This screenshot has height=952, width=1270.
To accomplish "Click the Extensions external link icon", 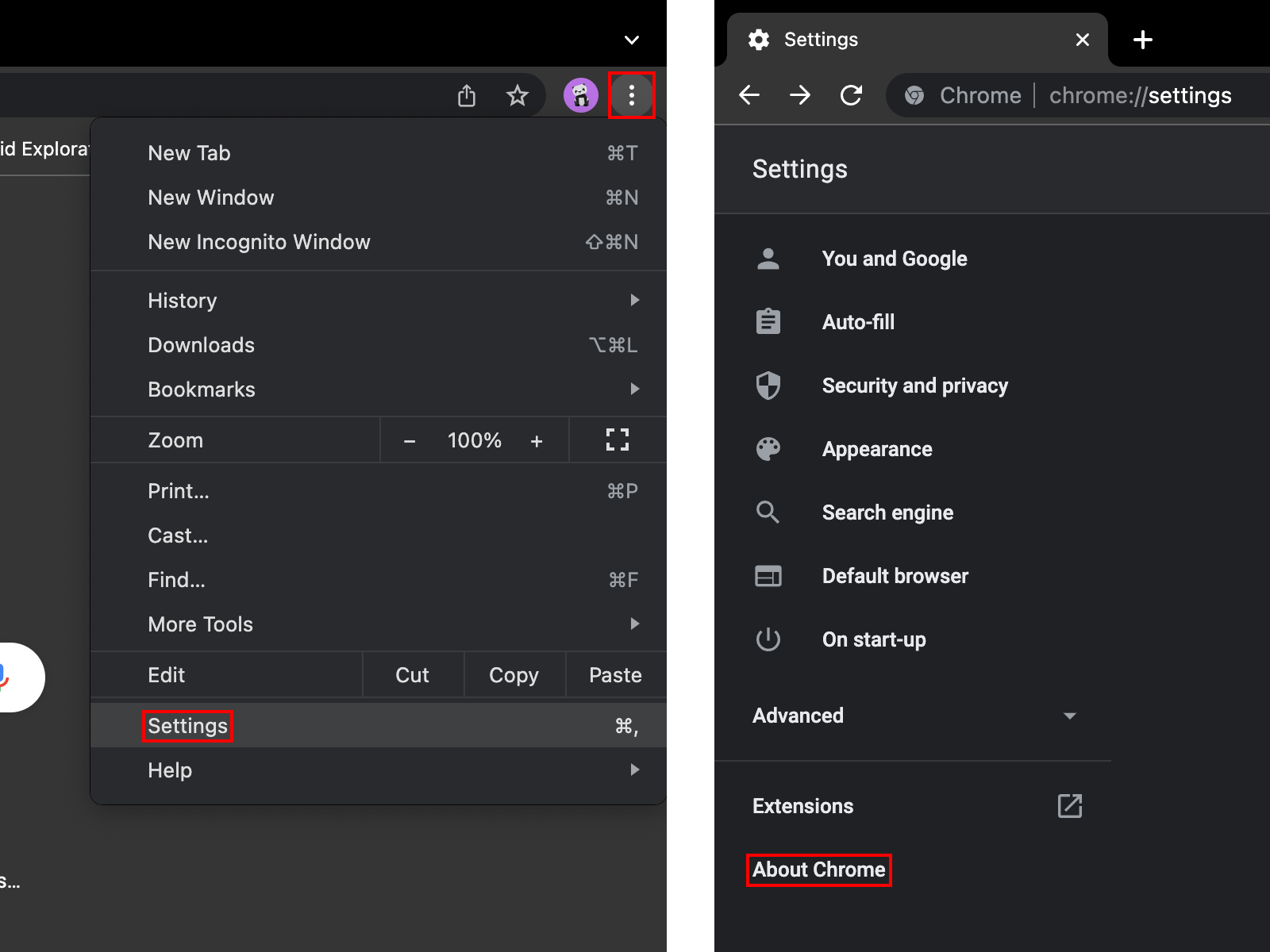I will pos(1070,806).
